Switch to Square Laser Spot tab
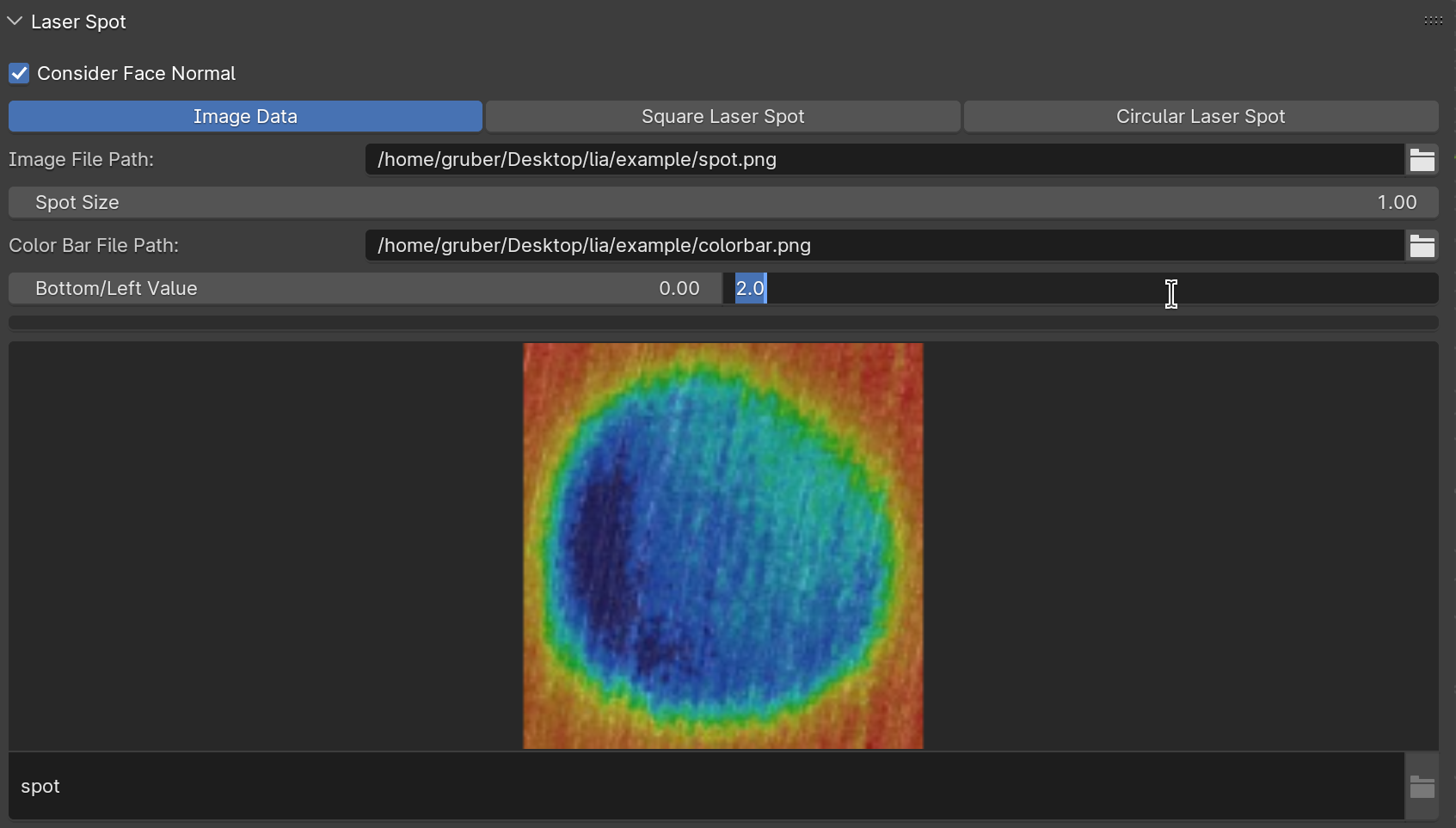 [x=722, y=116]
